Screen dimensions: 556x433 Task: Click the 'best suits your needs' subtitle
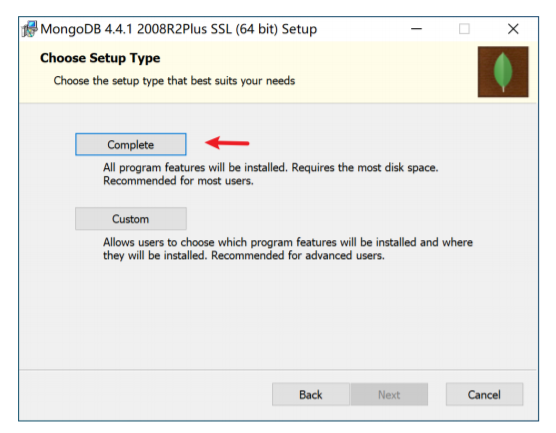click(243, 81)
